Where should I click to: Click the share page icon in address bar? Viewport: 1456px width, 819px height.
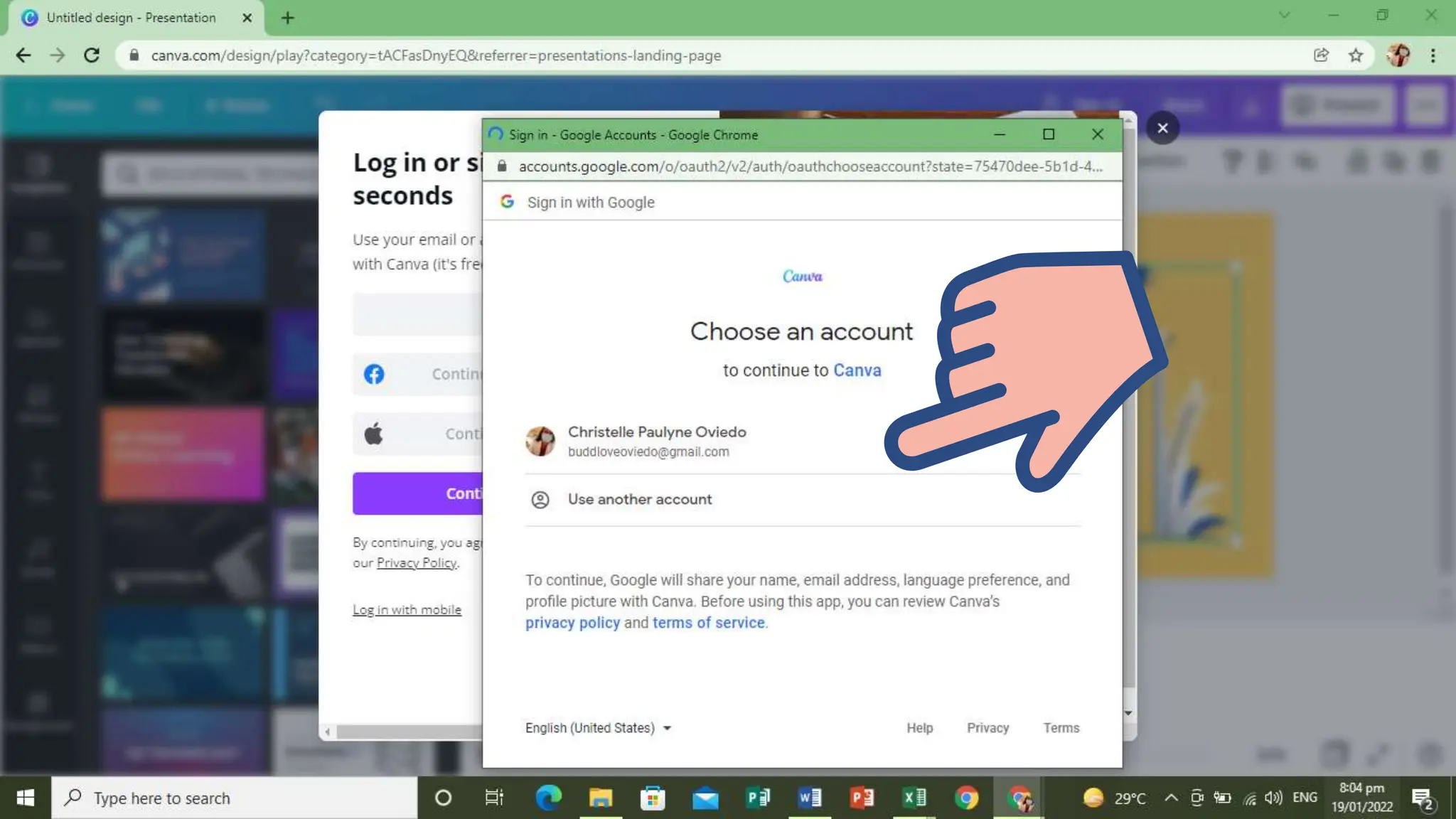click(x=1321, y=55)
